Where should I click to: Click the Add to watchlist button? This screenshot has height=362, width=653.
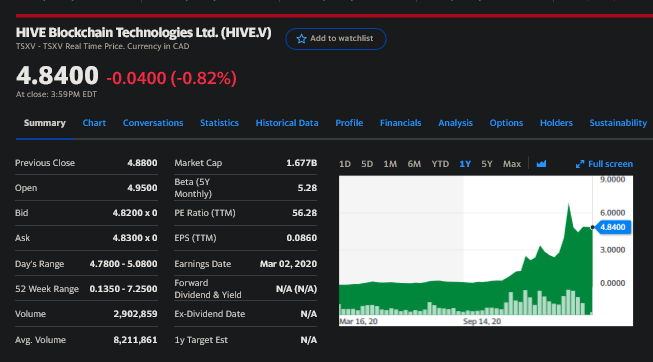coord(336,39)
